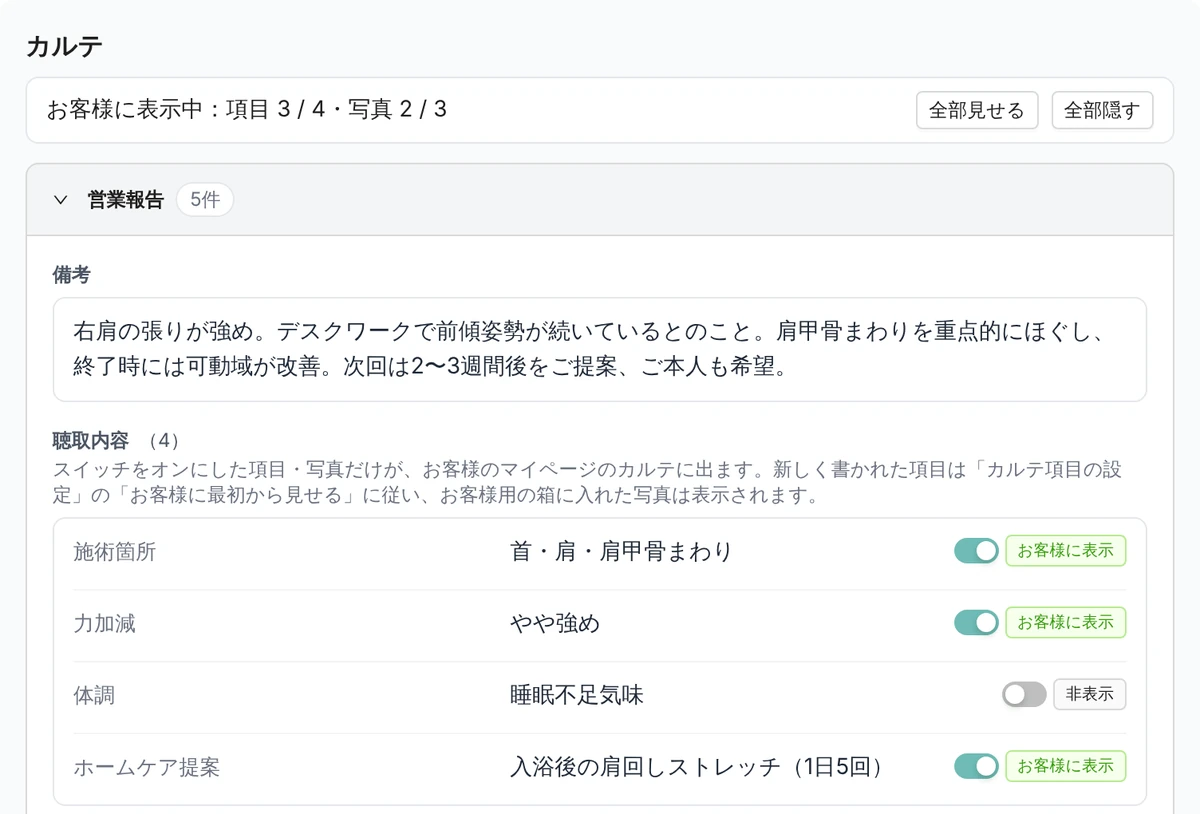Toggle off the ホームケア提案 visibility switch
The height and width of the screenshot is (814, 1200).
(x=976, y=767)
